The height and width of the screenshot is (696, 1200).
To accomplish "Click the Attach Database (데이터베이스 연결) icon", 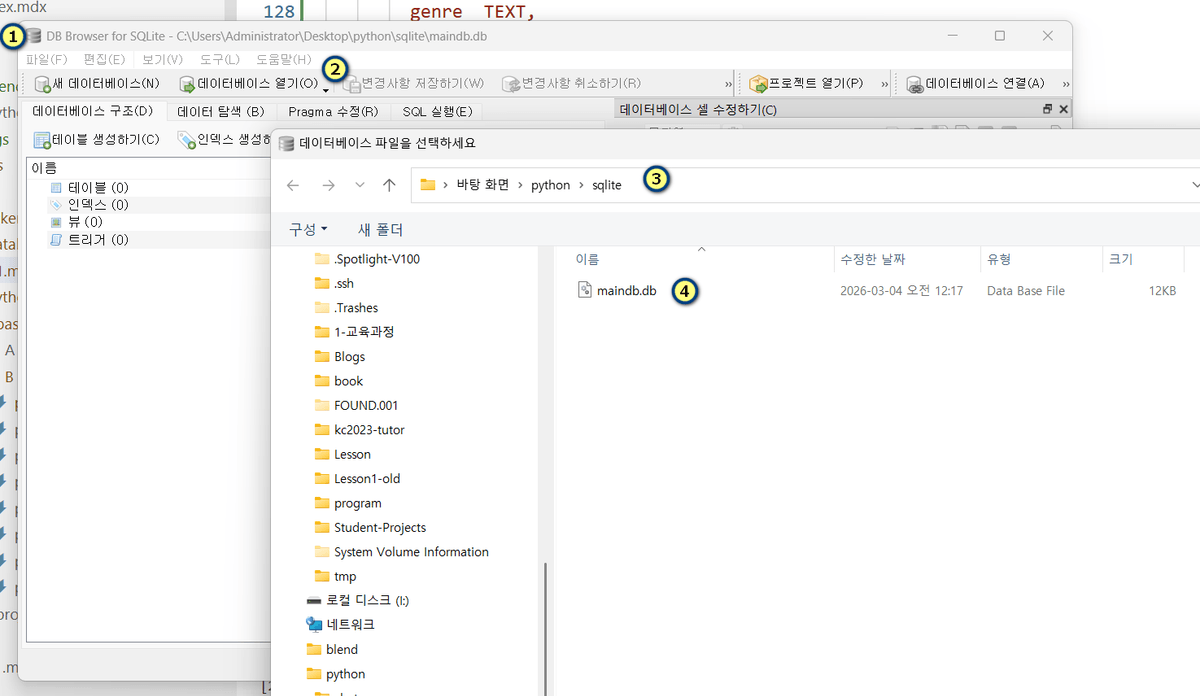I will pyautogui.click(x=915, y=84).
